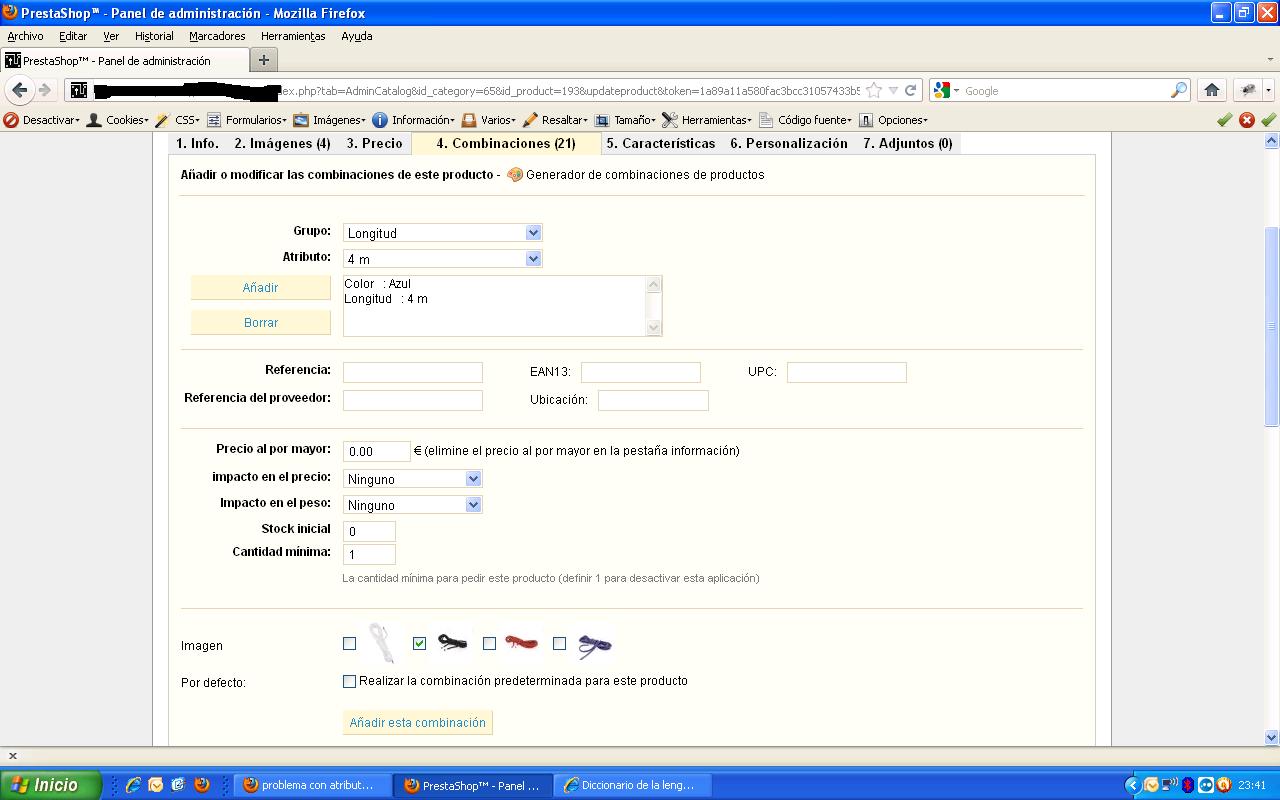The image size is (1280, 800).
Task: Open the Formularios toolbar menu
Action: pos(246,120)
